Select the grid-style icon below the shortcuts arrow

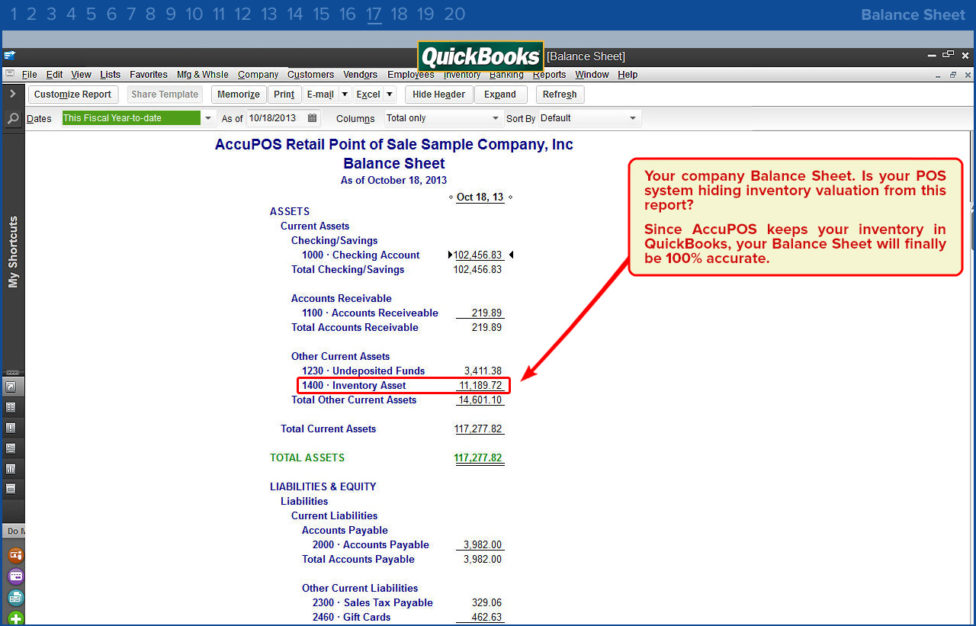pyautogui.click(x=11, y=408)
